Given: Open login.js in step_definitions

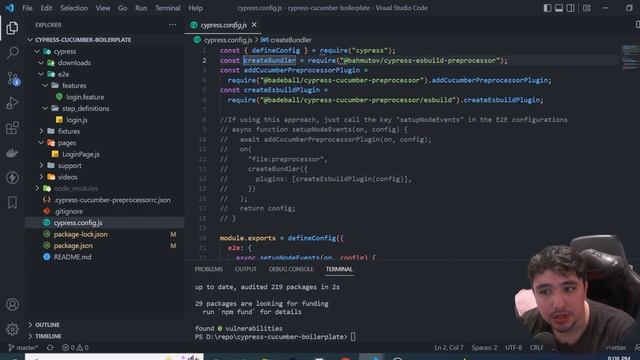Looking at the screenshot, I should pos(77,120).
